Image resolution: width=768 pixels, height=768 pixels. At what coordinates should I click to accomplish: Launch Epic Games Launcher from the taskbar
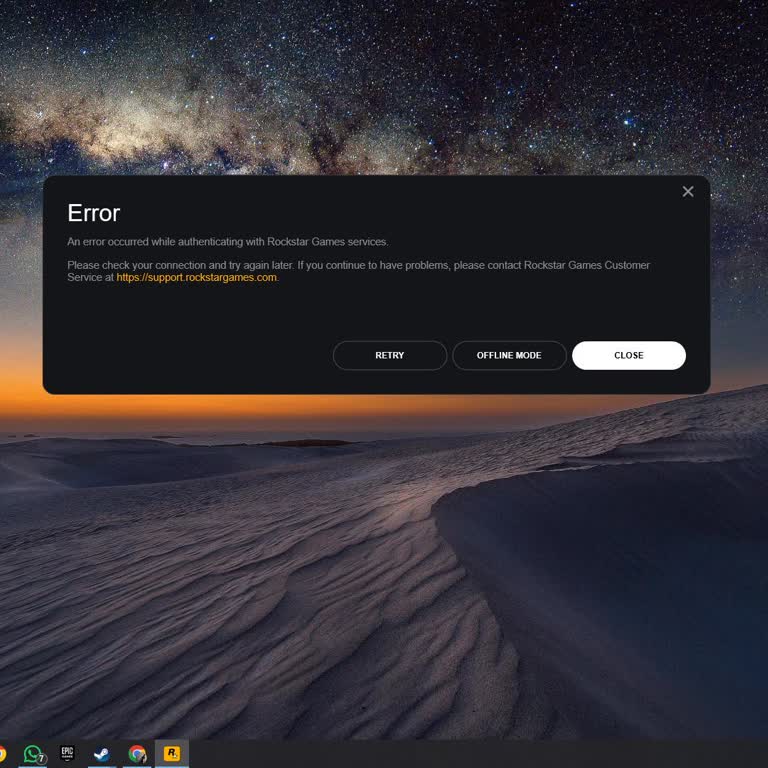pos(67,754)
